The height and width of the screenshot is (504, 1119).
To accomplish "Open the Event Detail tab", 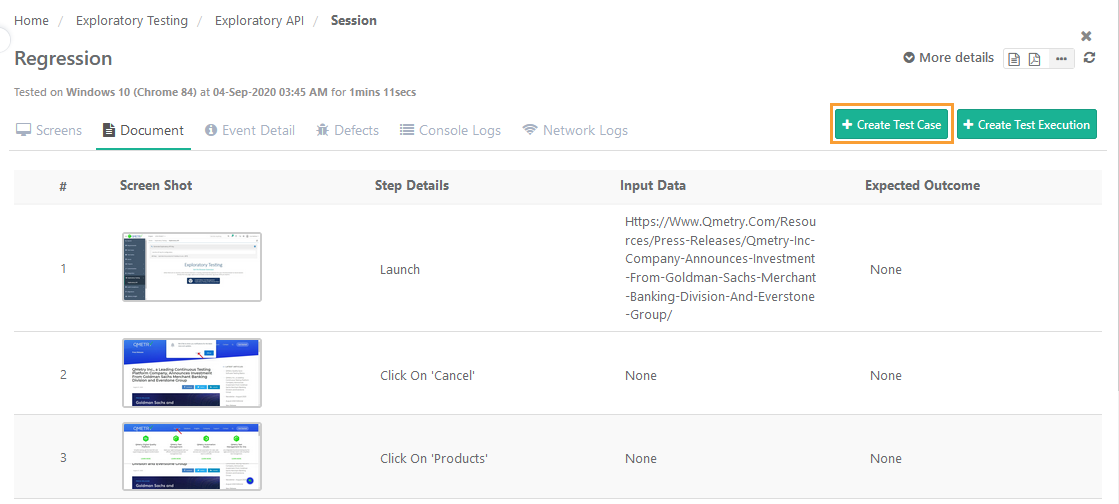I will pos(250,131).
